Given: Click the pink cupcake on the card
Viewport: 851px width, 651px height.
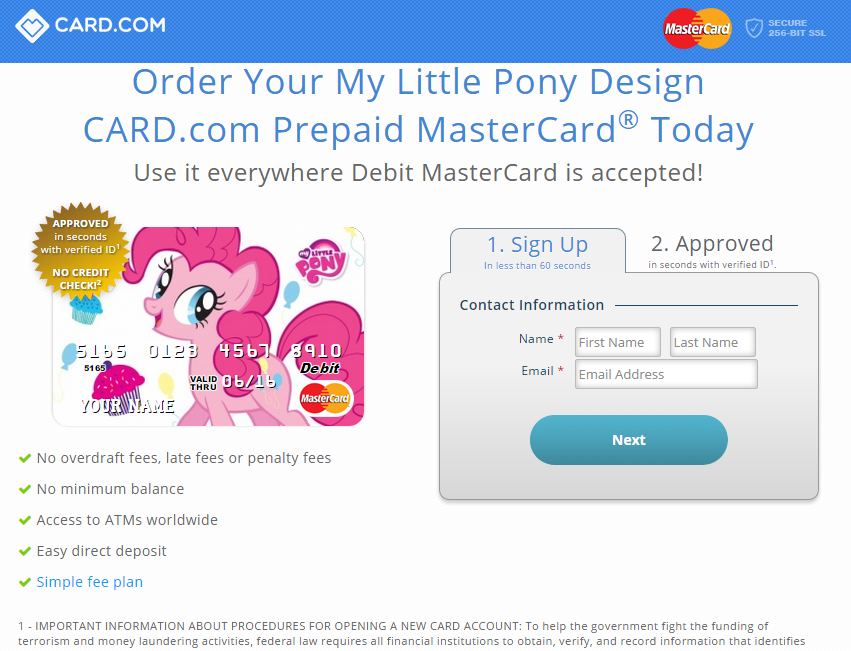Looking at the screenshot, I should click(118, 389).
